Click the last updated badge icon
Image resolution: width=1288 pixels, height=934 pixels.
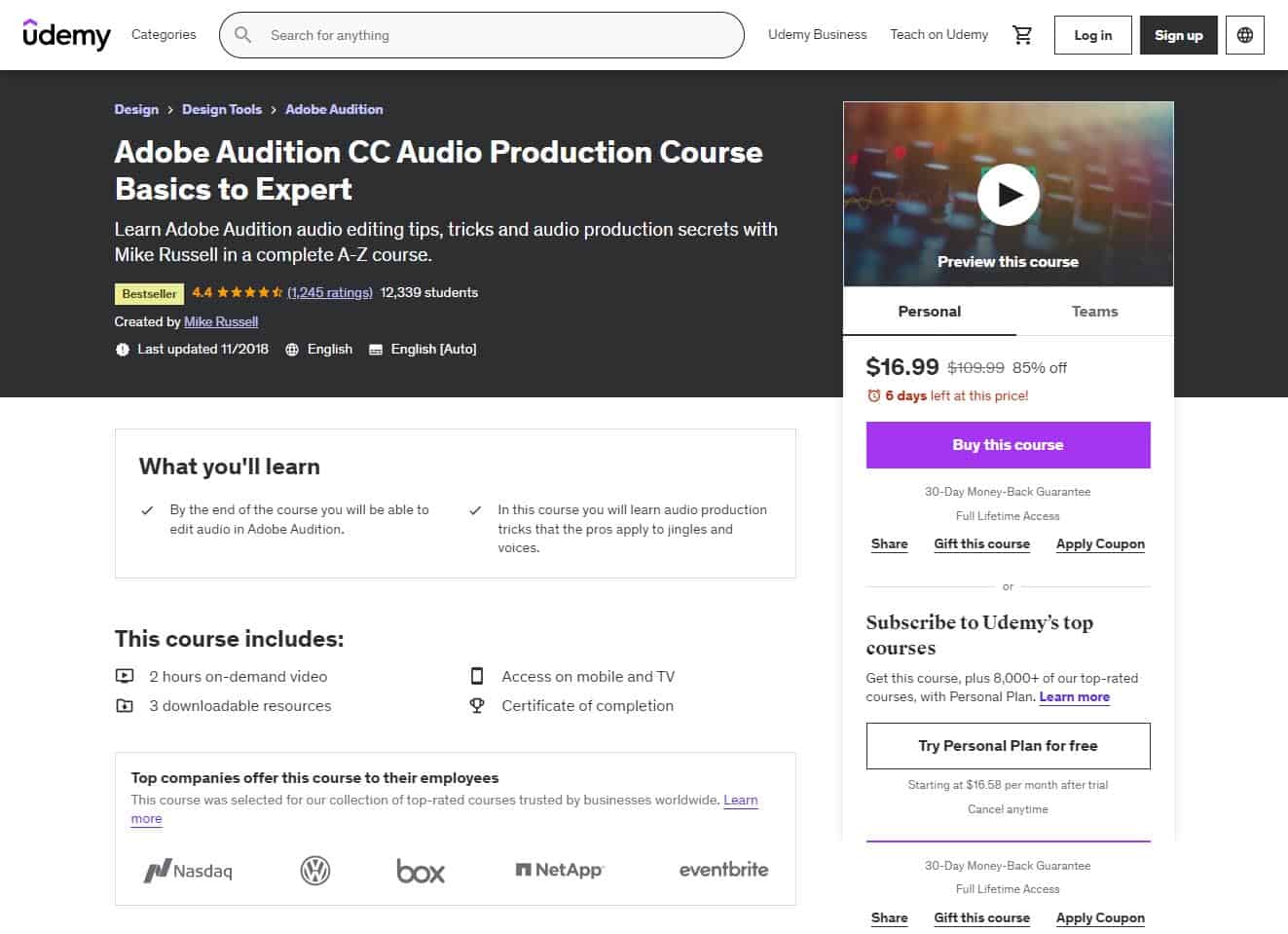tap(123, 349)
